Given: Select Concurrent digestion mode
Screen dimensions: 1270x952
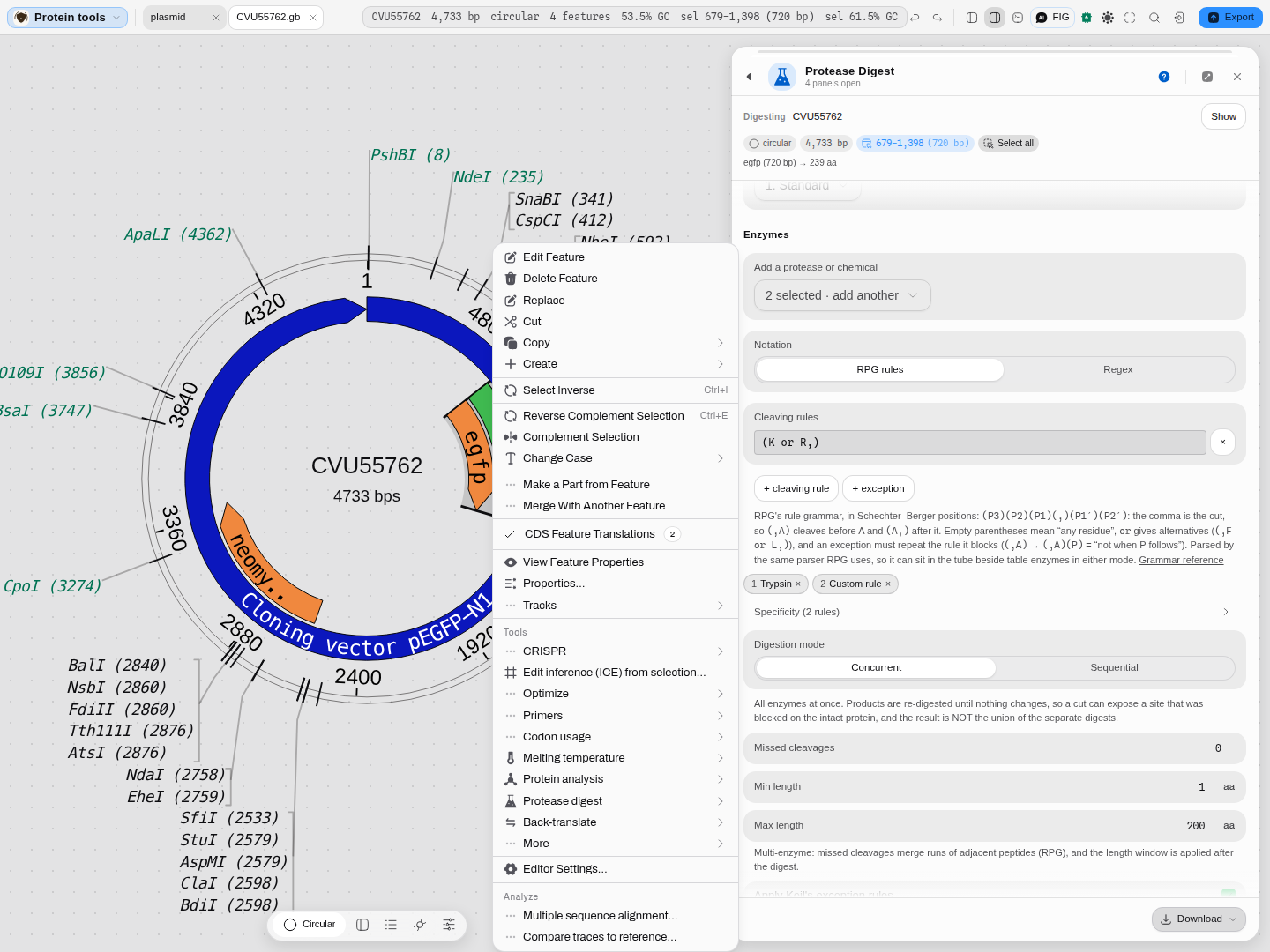Looking at the screenshot, I should click(x=876, y=667).
